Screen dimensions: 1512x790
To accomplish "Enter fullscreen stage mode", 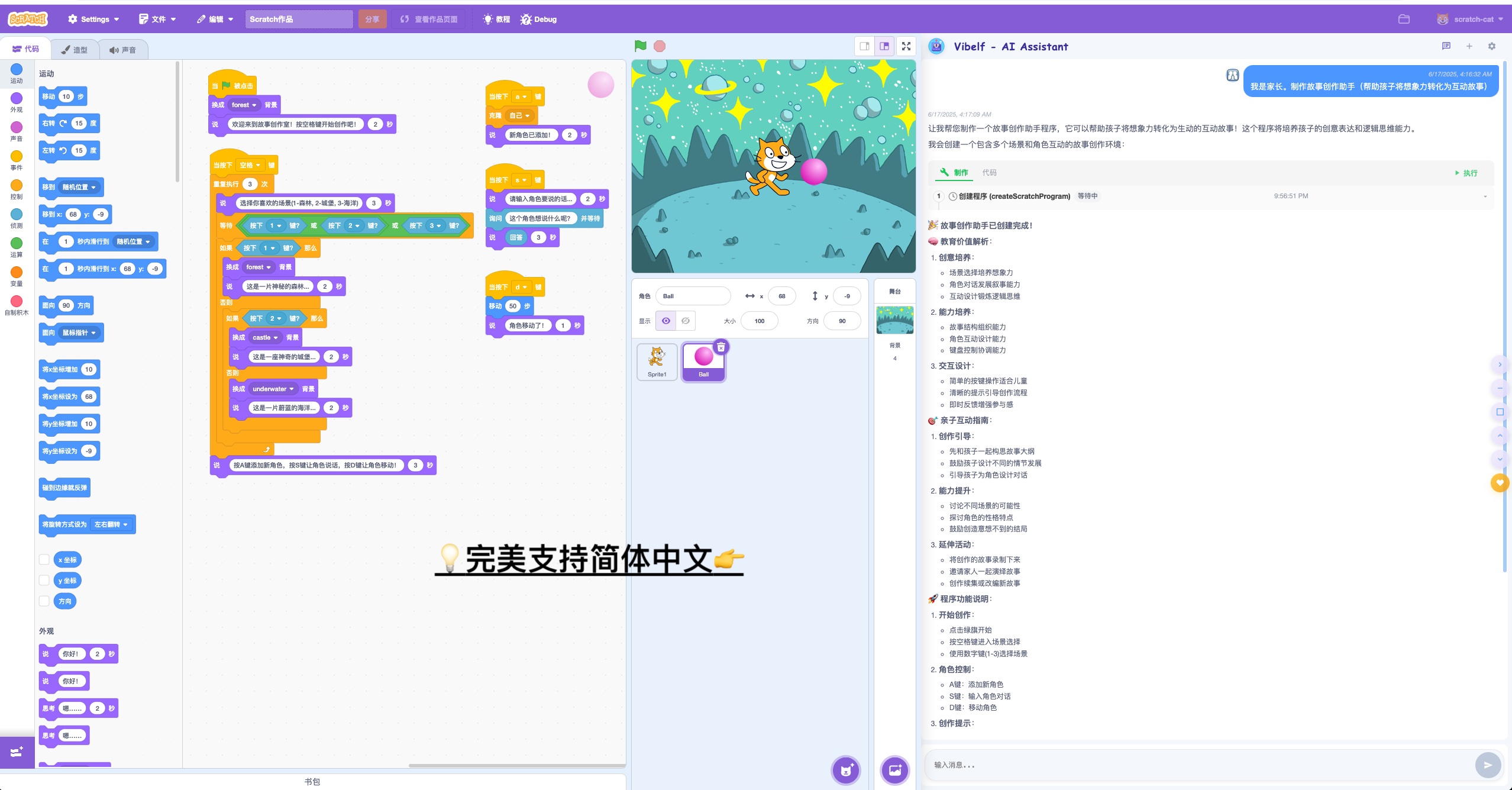I will click(x=906, y=46).
